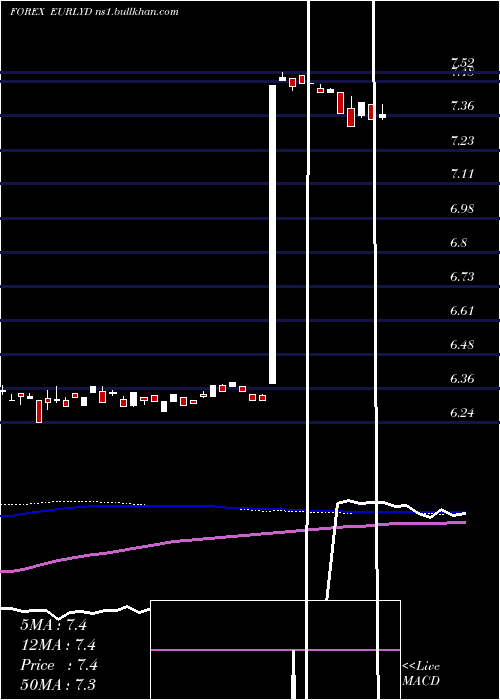This screenshot has height=700, width=500.
Task: Click the Price : 7.4 legend entry
Action: point(58,665)
